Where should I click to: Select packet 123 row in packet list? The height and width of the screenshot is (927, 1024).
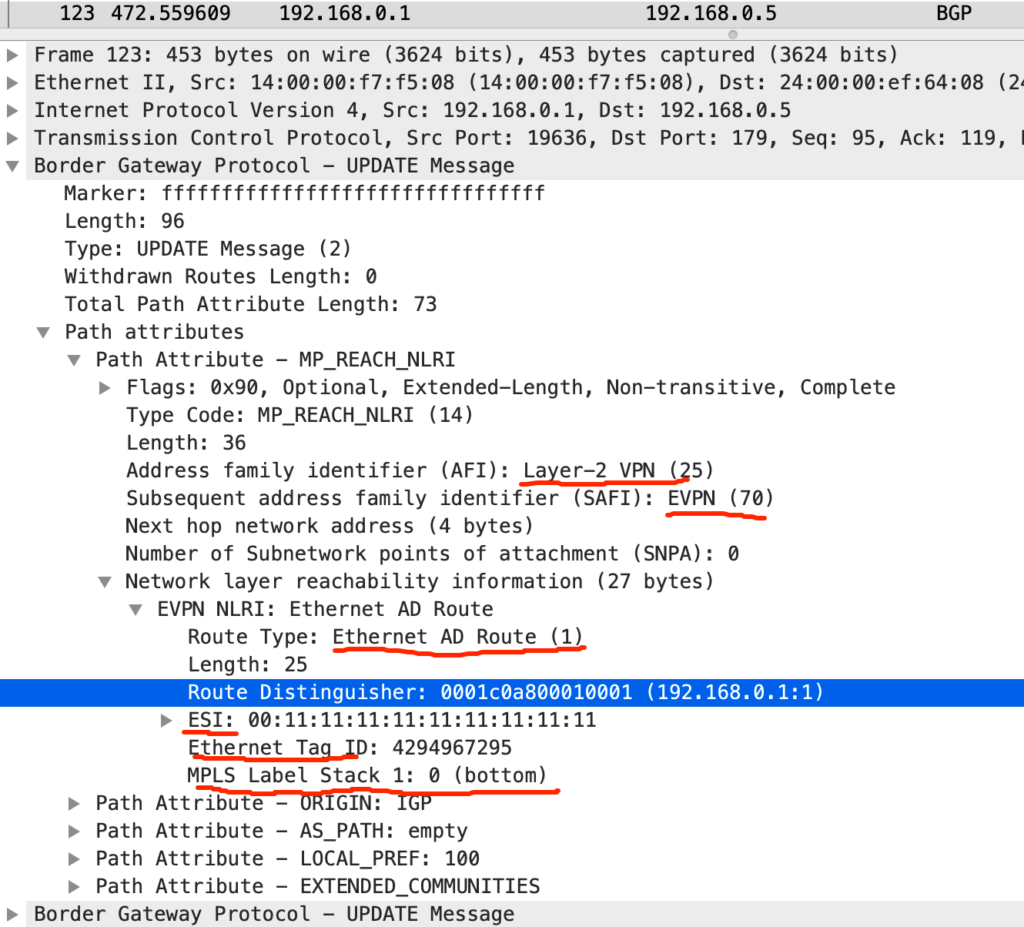pyautogui.click(x=500, y=15)
